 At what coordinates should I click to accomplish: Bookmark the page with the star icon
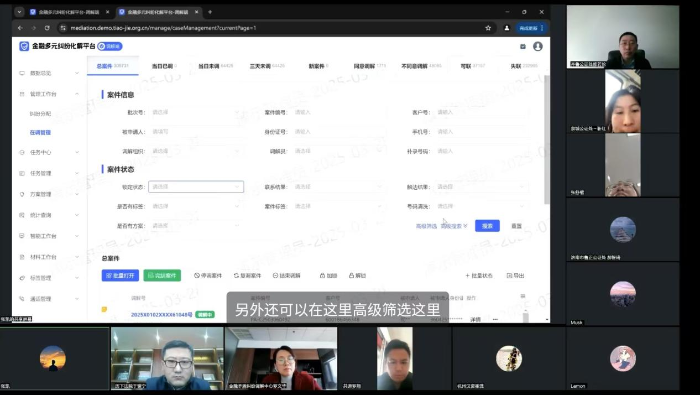(x=488, y=28)
